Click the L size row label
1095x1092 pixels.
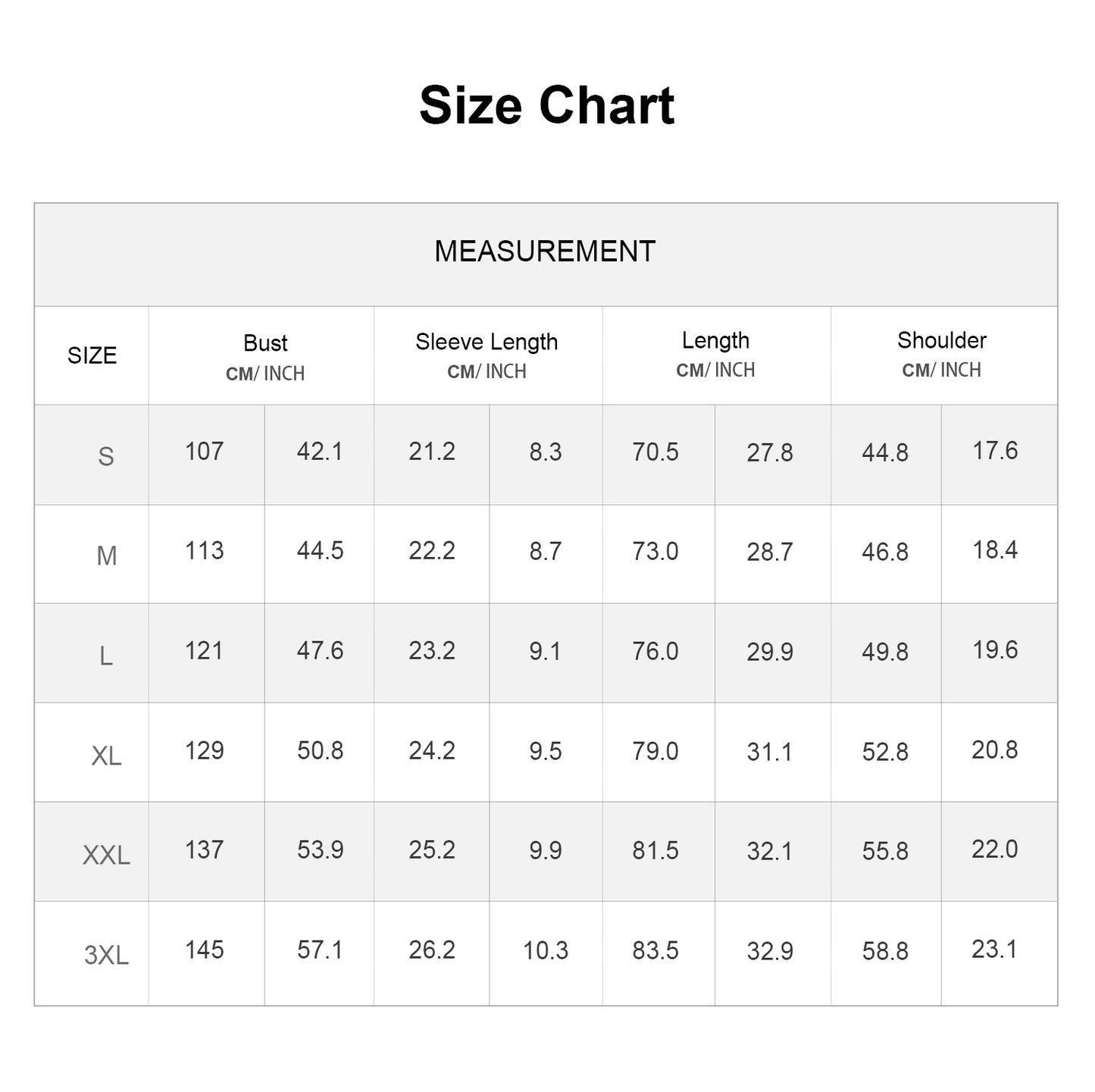[x=106, y=656]
